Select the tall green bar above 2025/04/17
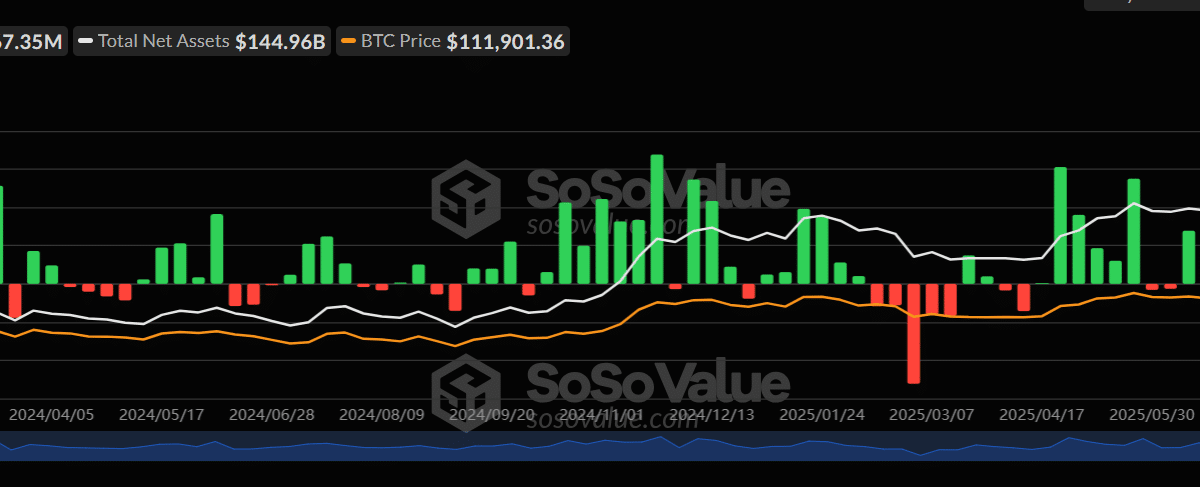Screen dimensions: 1200x487 1060,225
